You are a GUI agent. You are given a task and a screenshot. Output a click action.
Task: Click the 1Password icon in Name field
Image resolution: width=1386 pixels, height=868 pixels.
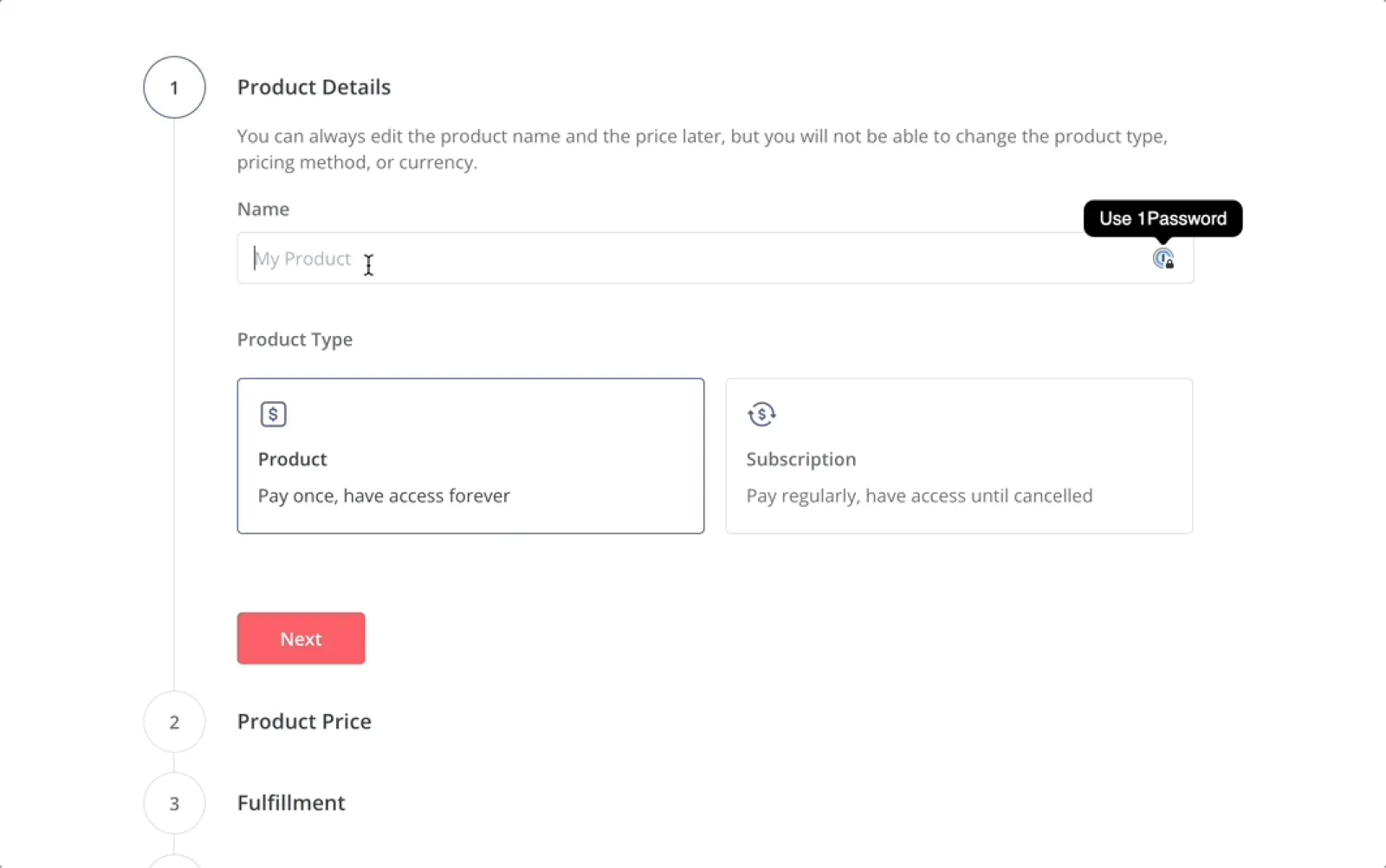(1163, 258)
